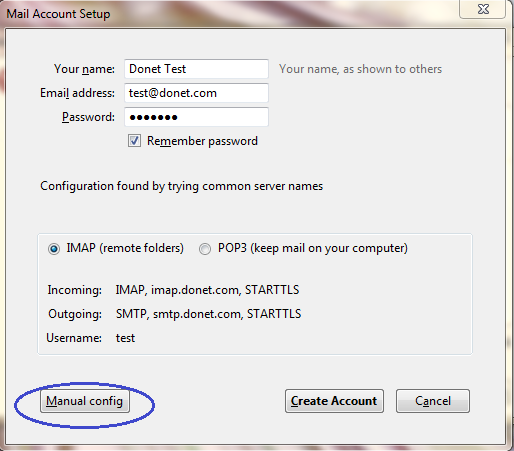The image size is (514, 451).
Task: Select the Password entry field
Action: 196,117
